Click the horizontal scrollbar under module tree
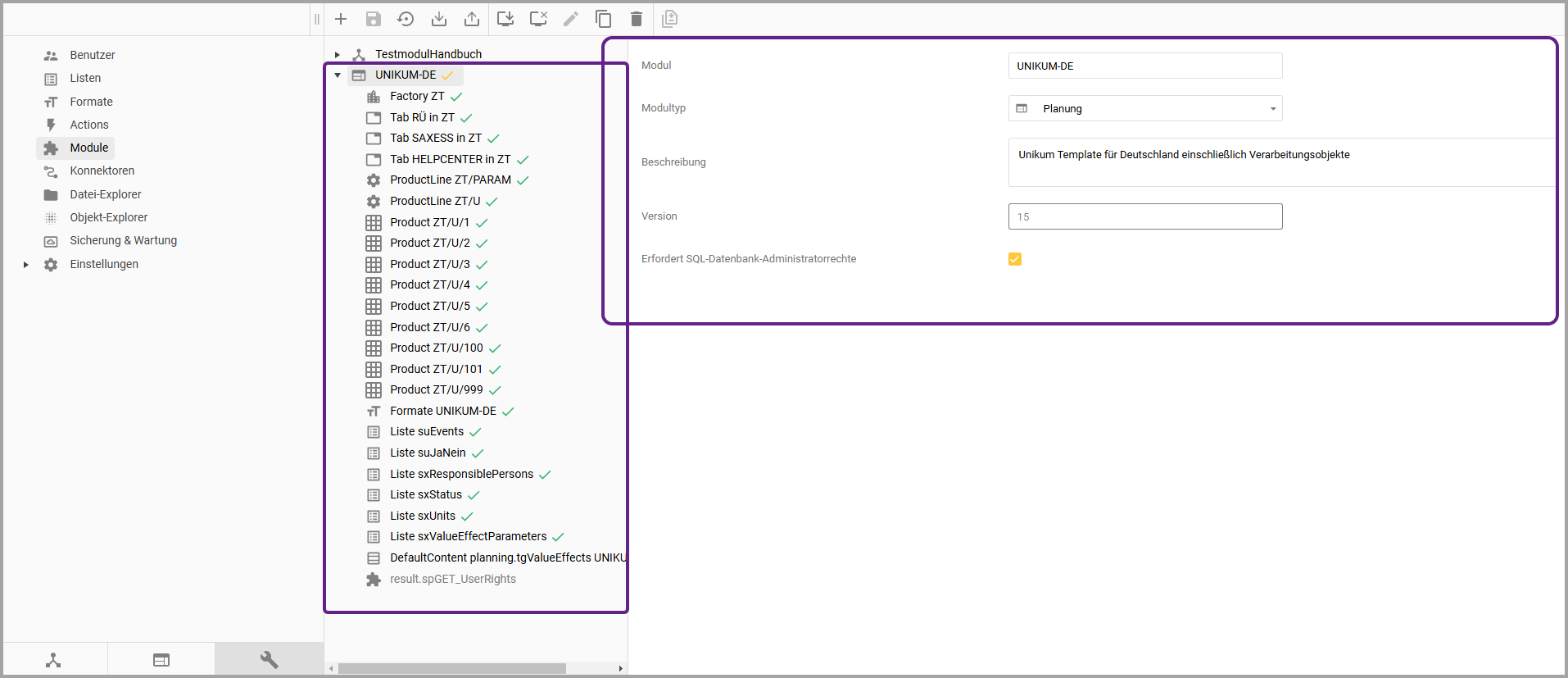The height and width of the screenshot is (678, 1568). point(452,669)
